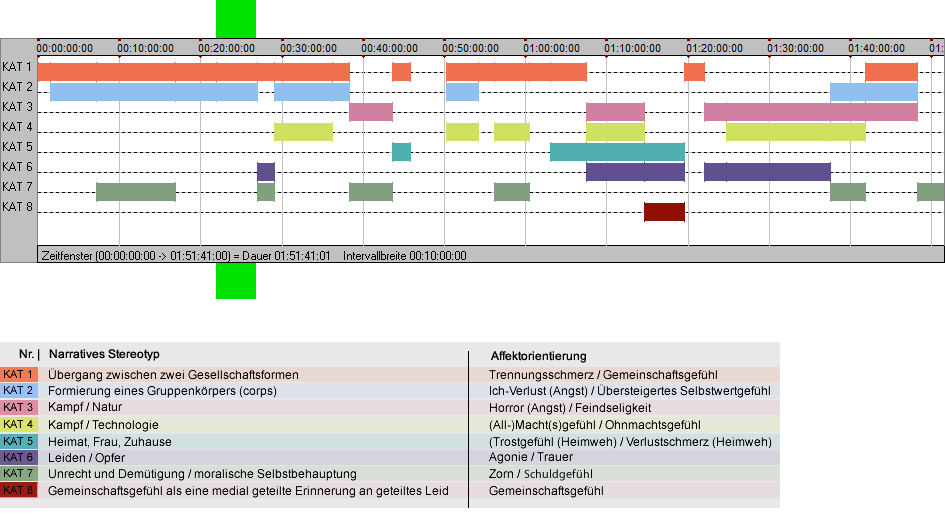945x530 pixels.
Task: Select the KAT 1 segment starting at 00:50:00:00
Action: [x=516, y=72]
